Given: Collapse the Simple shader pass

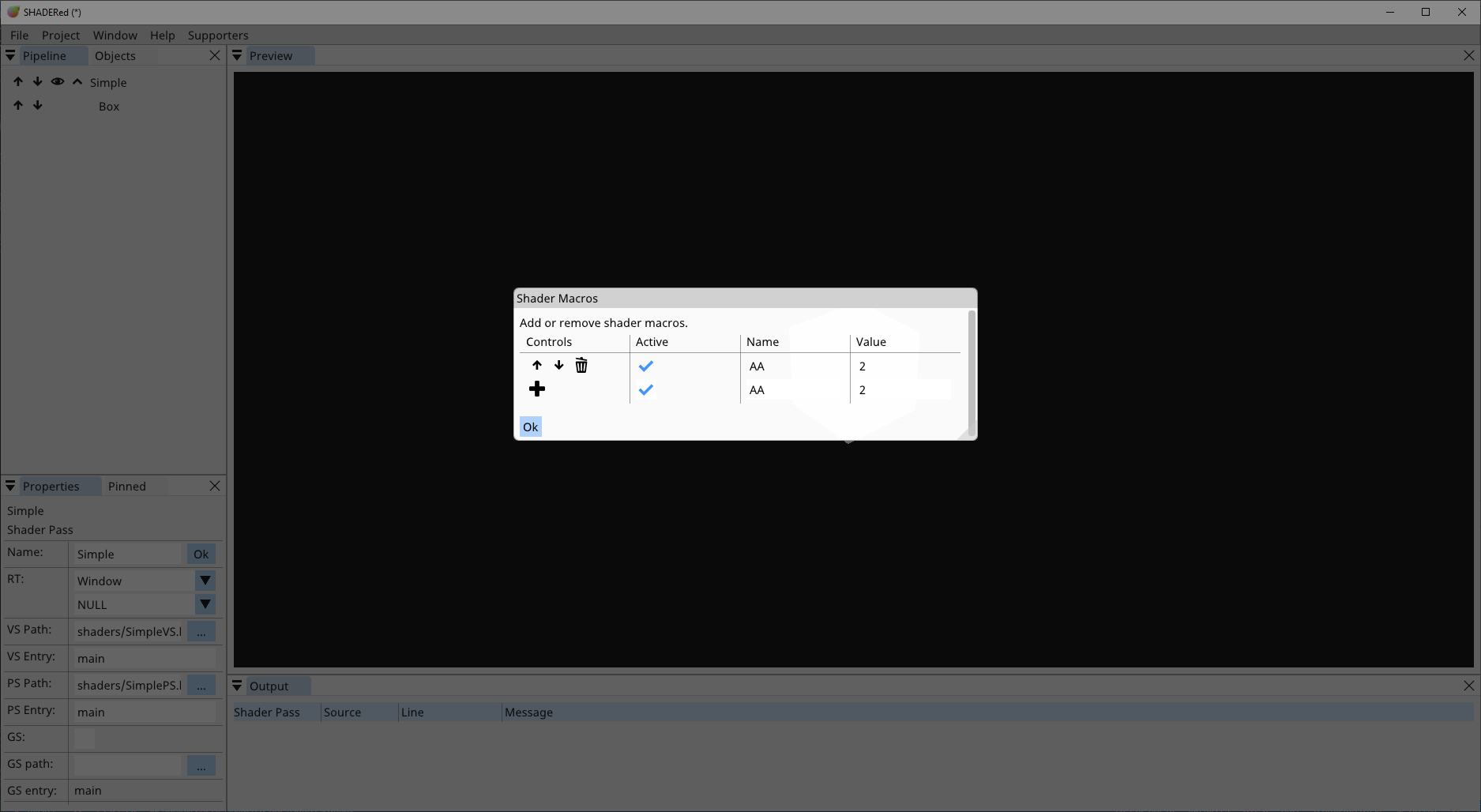Looking at the screenshot, I should tap(77, 81).
